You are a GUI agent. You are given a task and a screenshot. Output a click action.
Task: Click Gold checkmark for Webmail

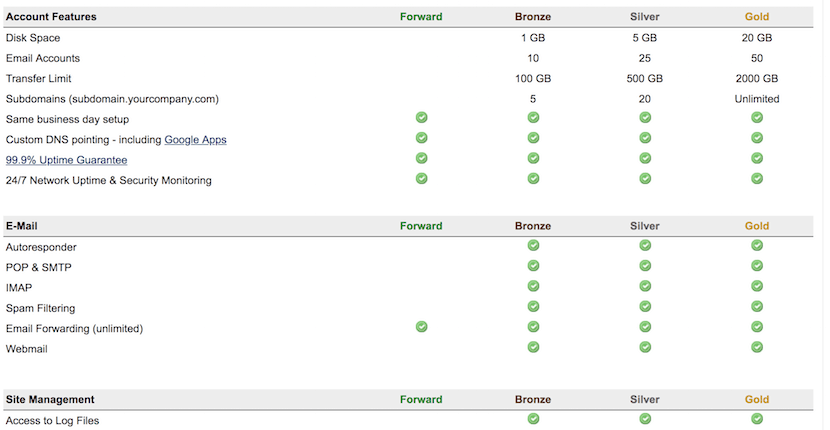point(757,347)
